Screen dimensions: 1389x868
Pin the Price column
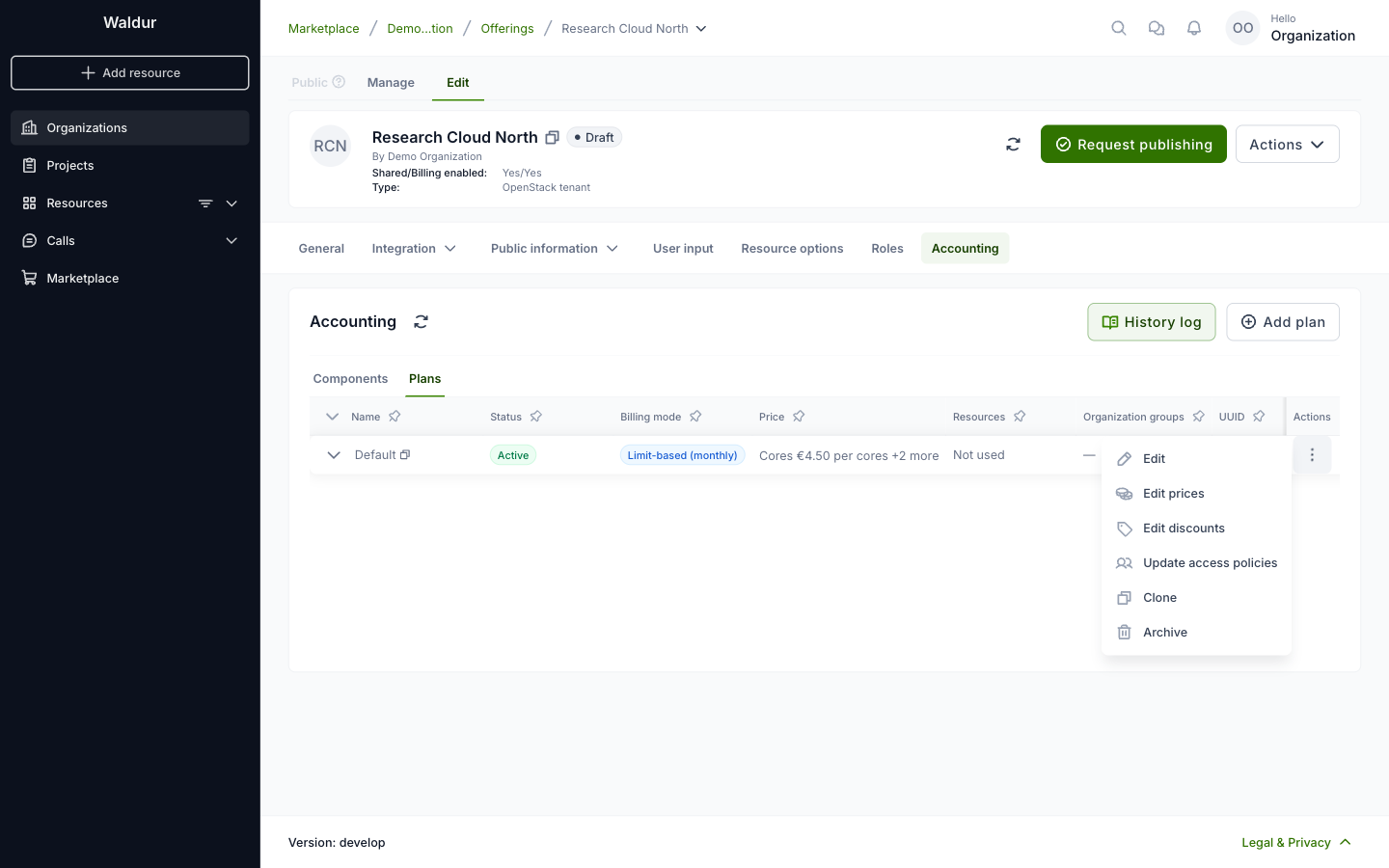pos(799,417)
